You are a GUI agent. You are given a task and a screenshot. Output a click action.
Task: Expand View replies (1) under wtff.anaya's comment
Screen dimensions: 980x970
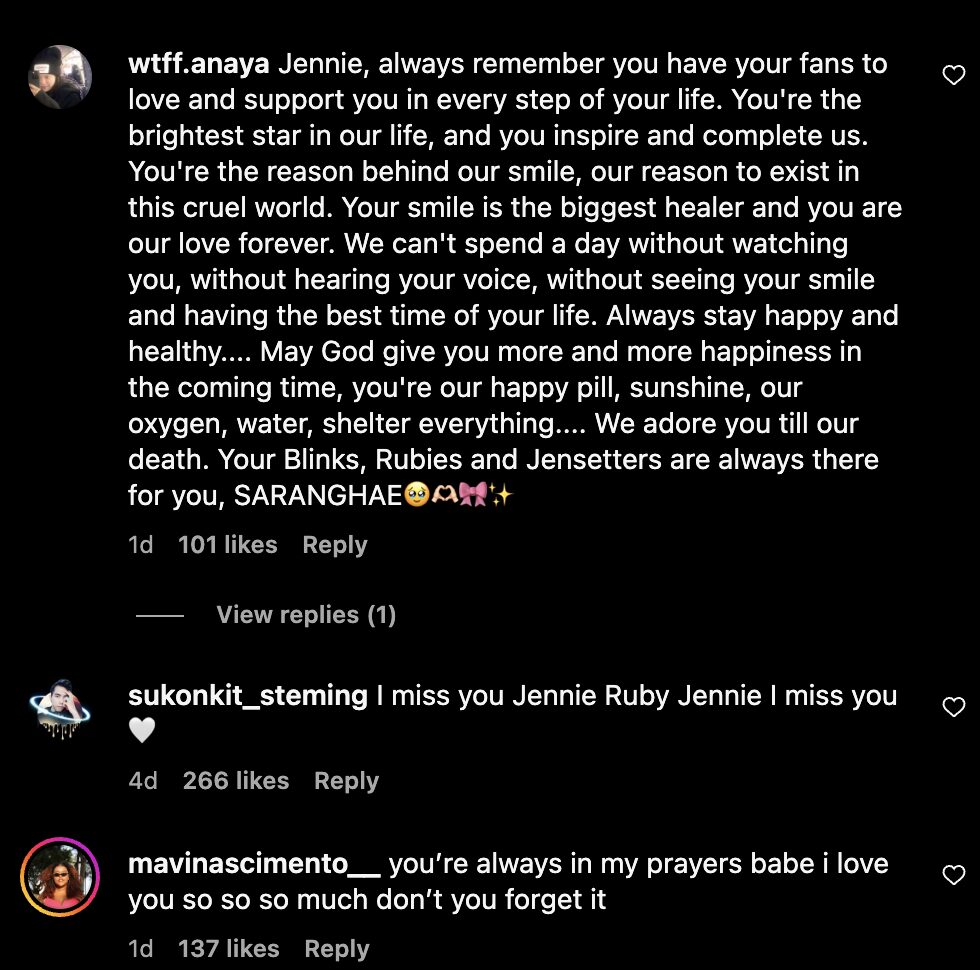(306, 615)
